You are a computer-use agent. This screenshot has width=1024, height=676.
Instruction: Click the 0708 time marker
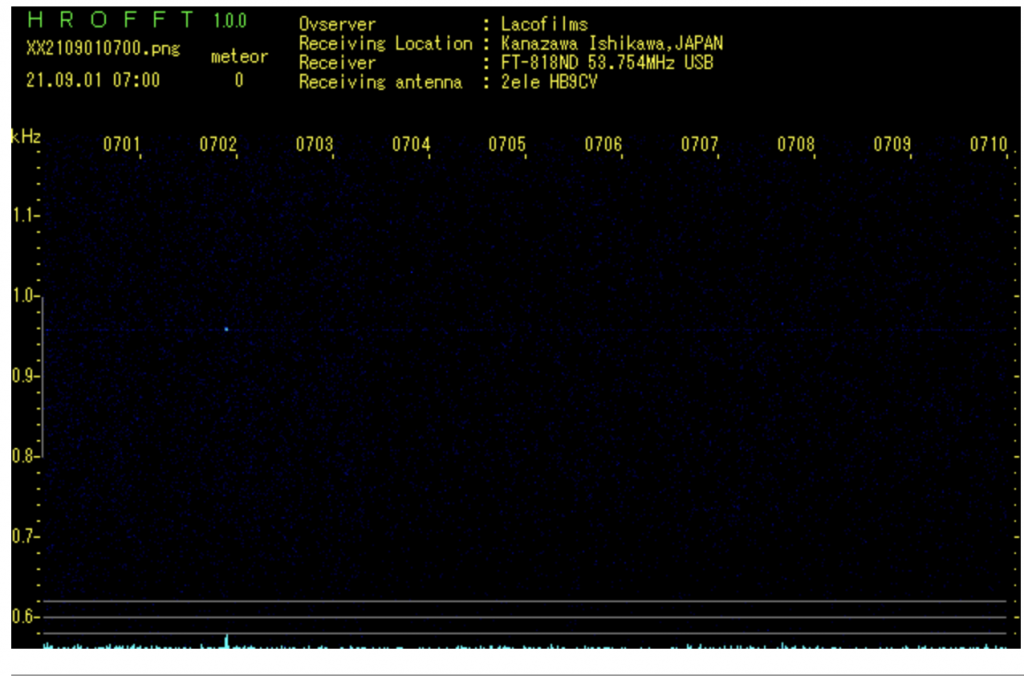795,144
